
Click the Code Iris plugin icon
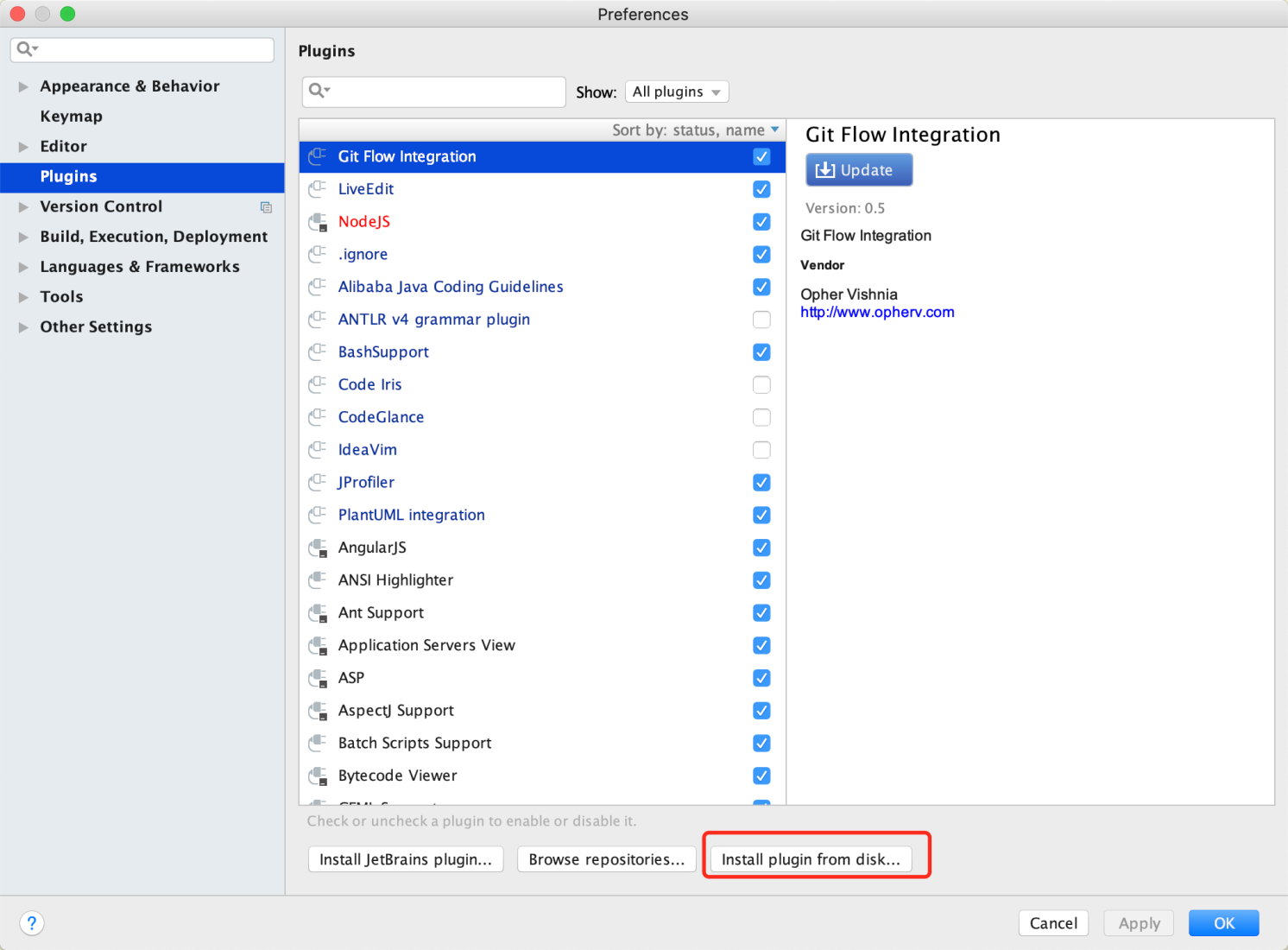318,384
